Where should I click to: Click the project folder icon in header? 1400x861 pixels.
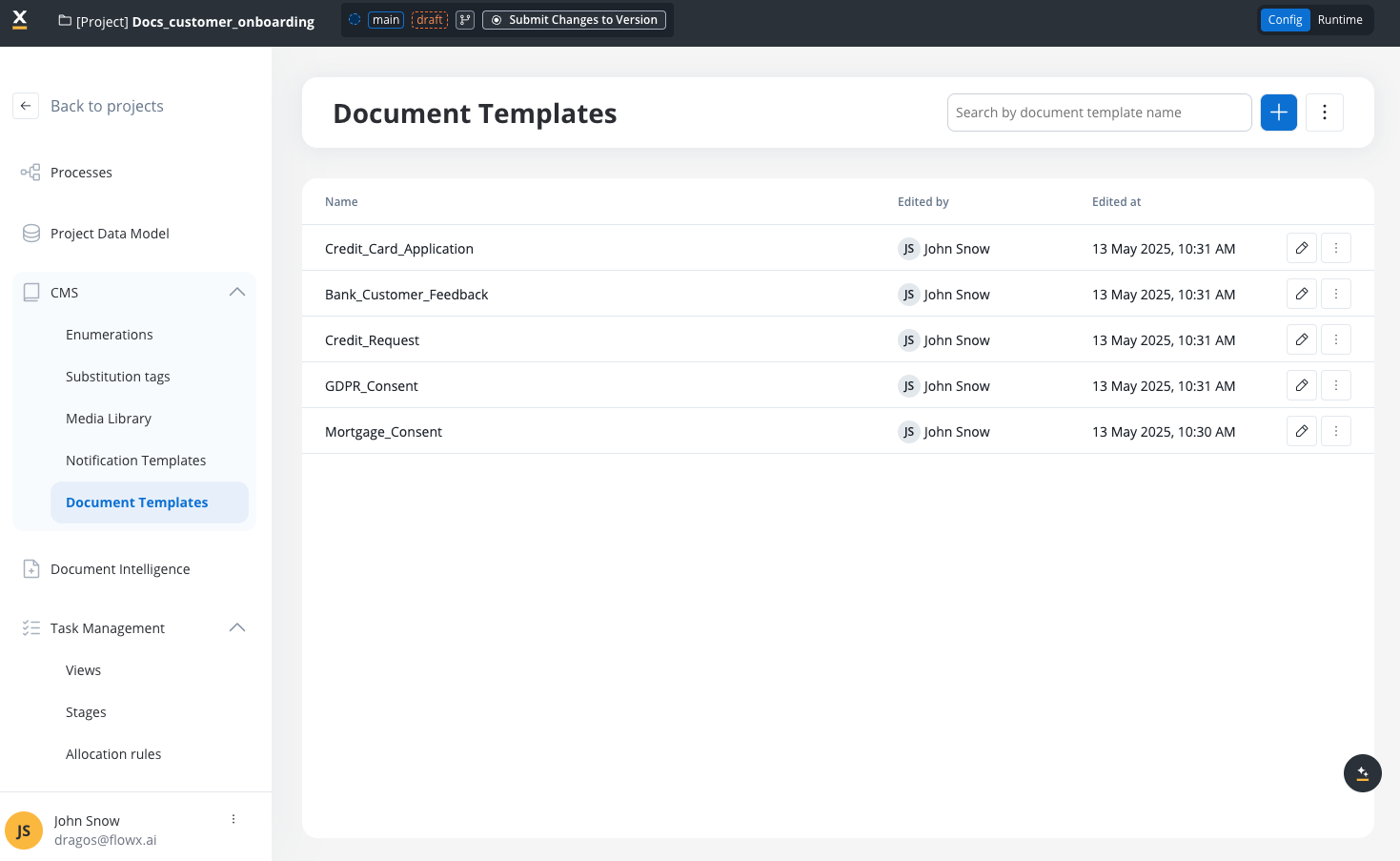[65, 20]
